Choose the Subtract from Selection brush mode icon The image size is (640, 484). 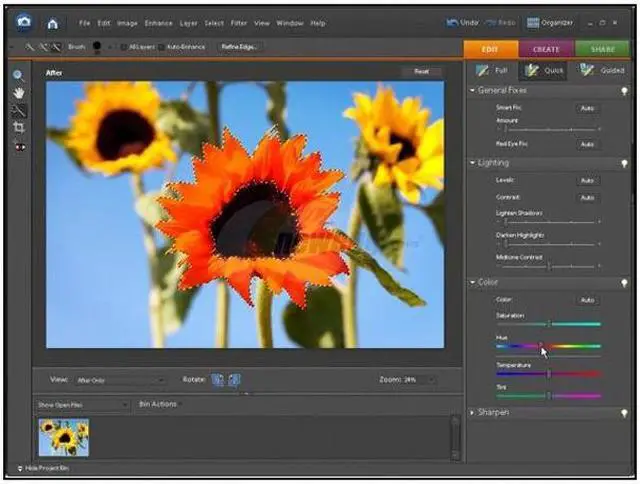point(56,47)
